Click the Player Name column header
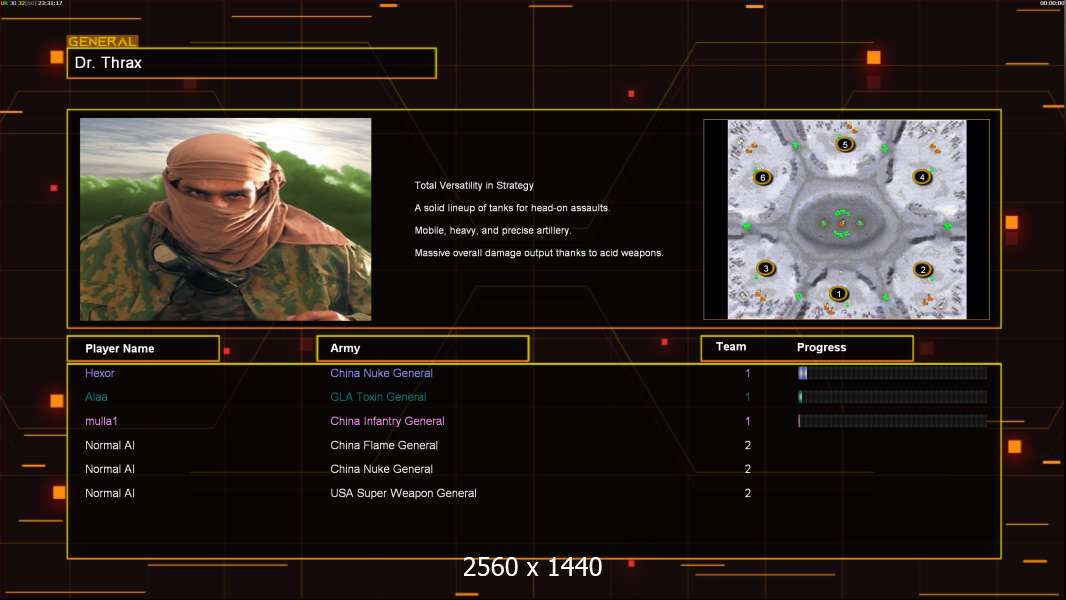This screenshot has height=600, width=1066. [143, 349]
